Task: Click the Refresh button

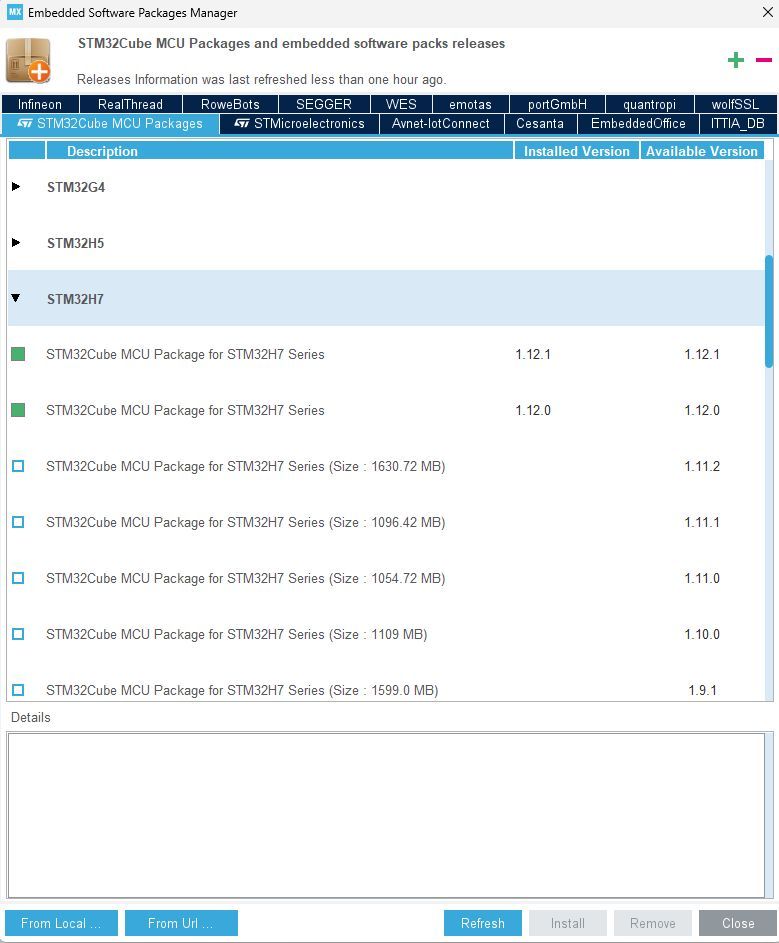Action: (x=482, y=923)
